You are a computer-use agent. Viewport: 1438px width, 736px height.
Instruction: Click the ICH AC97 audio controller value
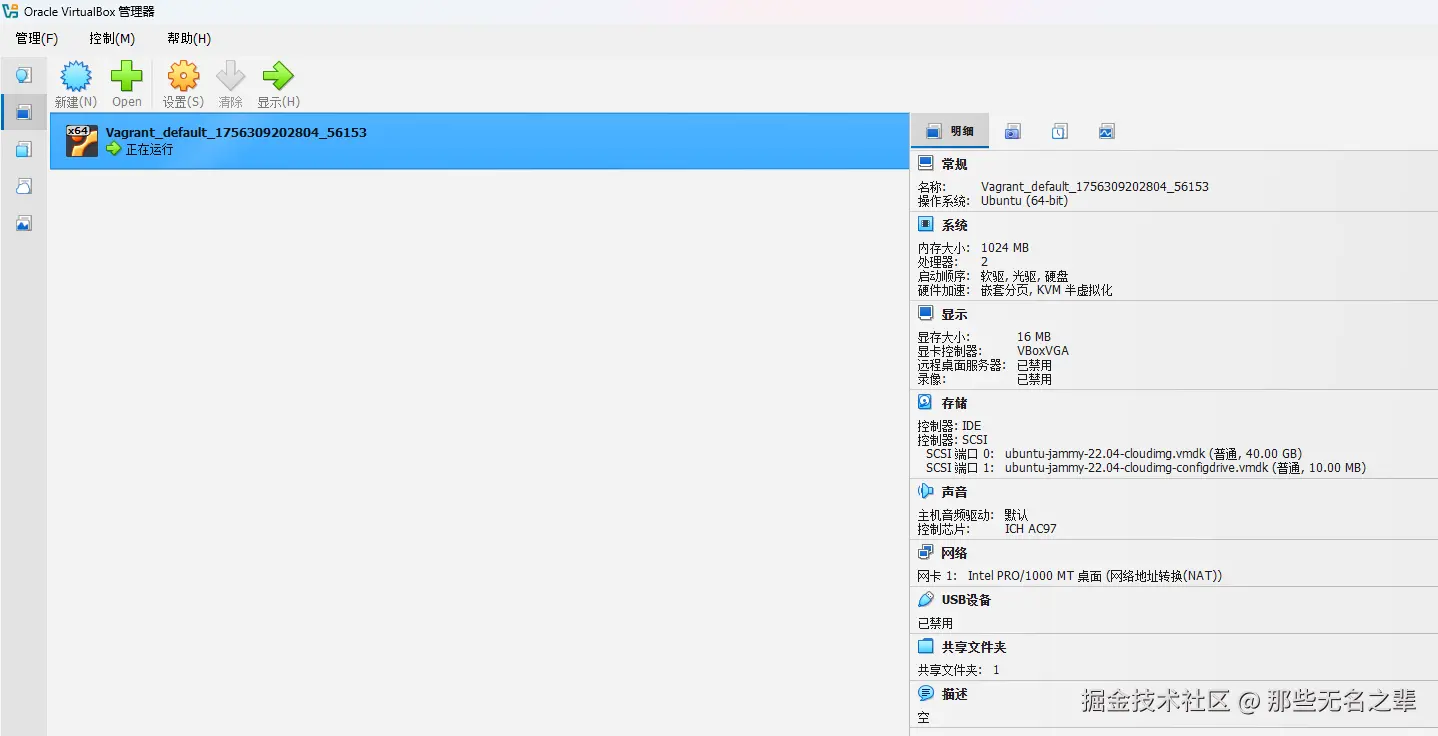click(x=1031, y=529)
